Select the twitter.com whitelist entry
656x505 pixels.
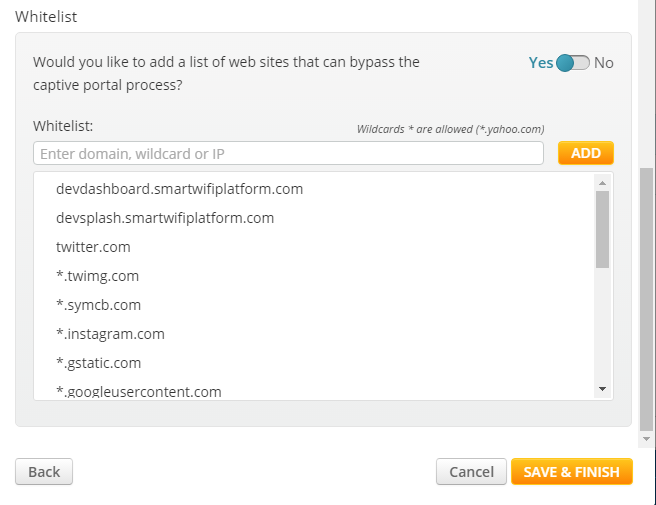pyautogui.click(x=93, y=247)
